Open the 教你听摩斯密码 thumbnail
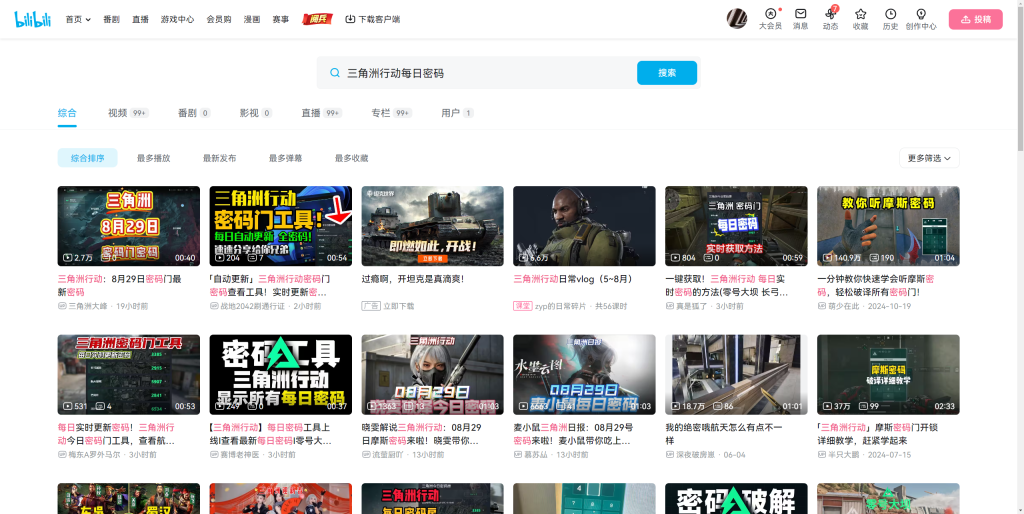Viewport: 1024px width, 514px height. point(888,226)
